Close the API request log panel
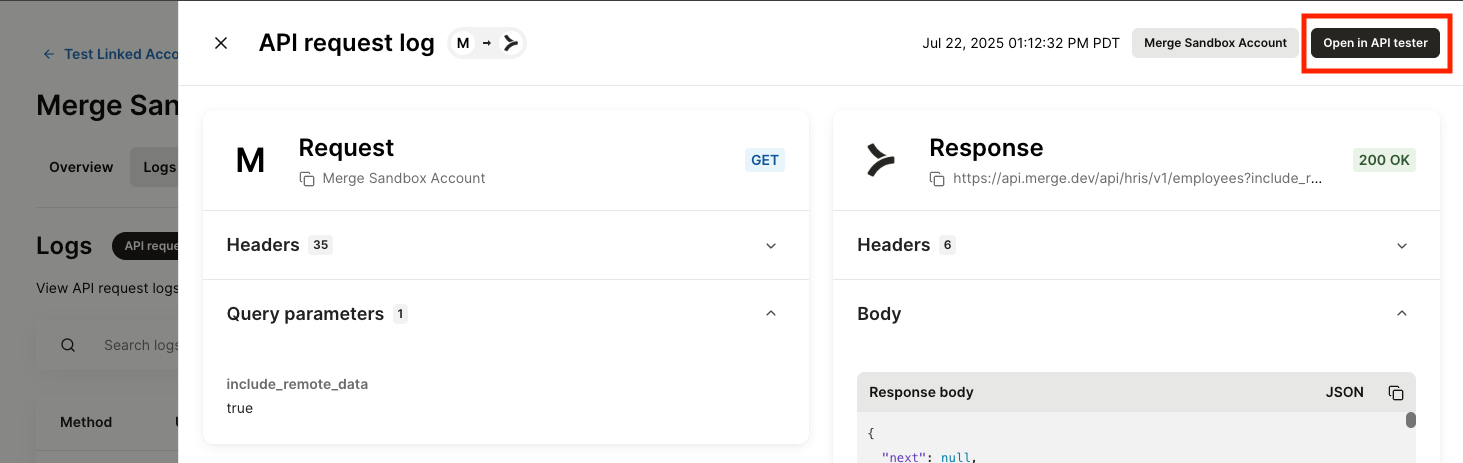Viewport: 1463px width, 463px height. click(x=221, y=43)
